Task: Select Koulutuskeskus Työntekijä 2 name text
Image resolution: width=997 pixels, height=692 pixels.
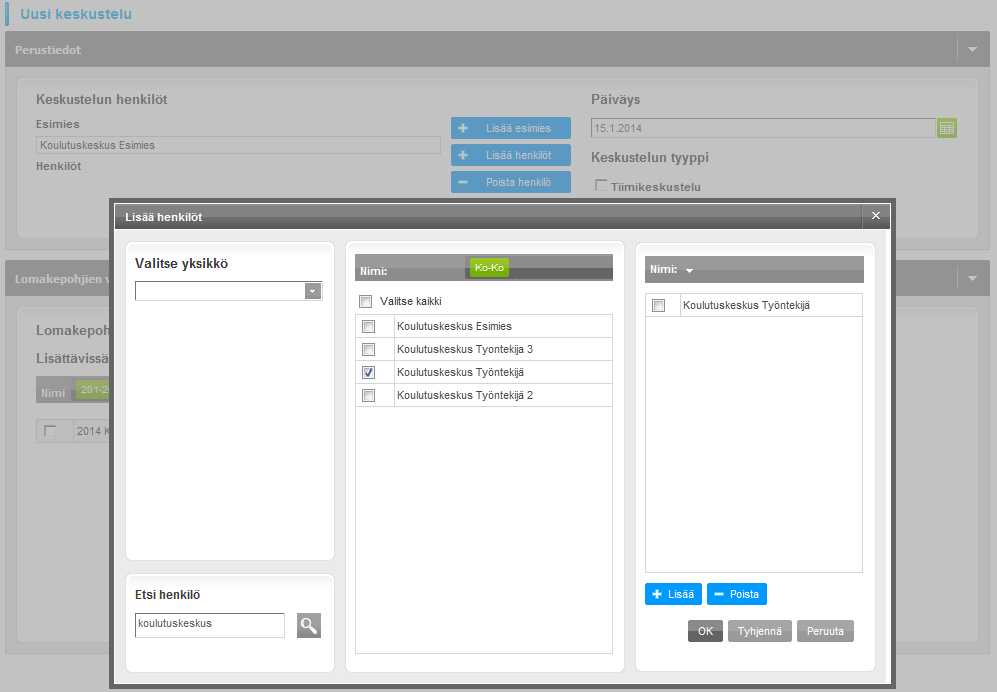Action: [465, 395]
